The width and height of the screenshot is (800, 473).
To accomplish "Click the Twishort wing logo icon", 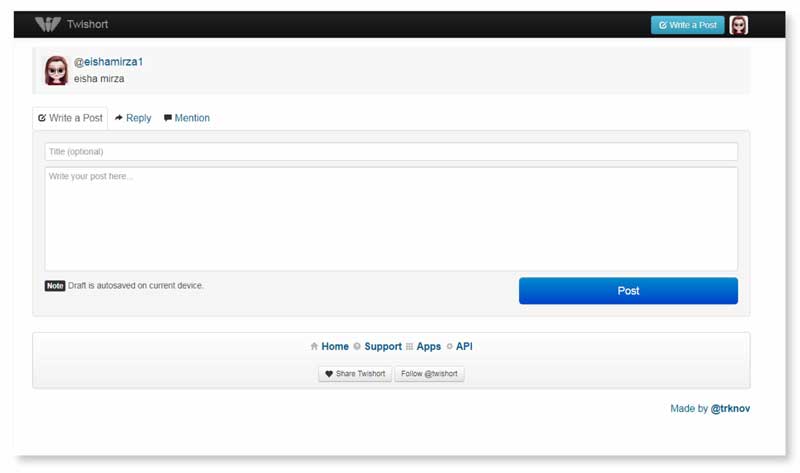I will tap(47, 25).
